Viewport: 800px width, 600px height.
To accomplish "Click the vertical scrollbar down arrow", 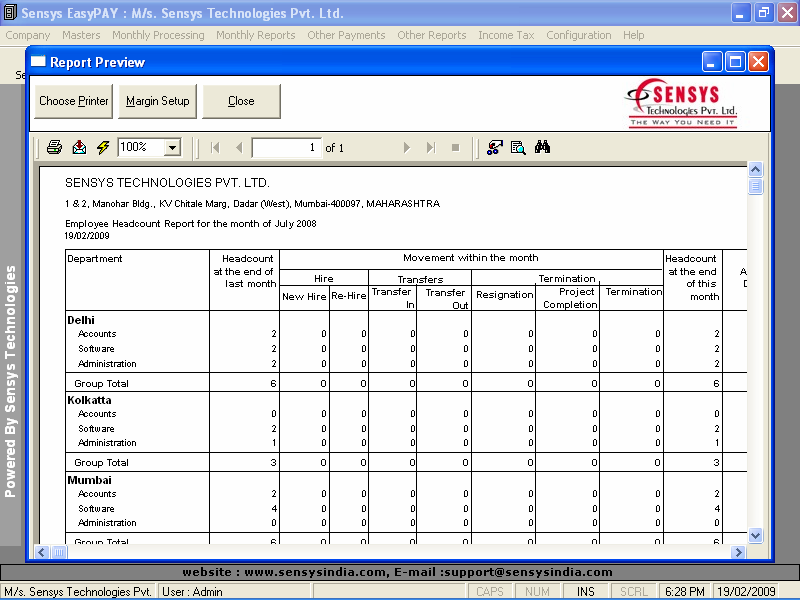I will (755, 535).
